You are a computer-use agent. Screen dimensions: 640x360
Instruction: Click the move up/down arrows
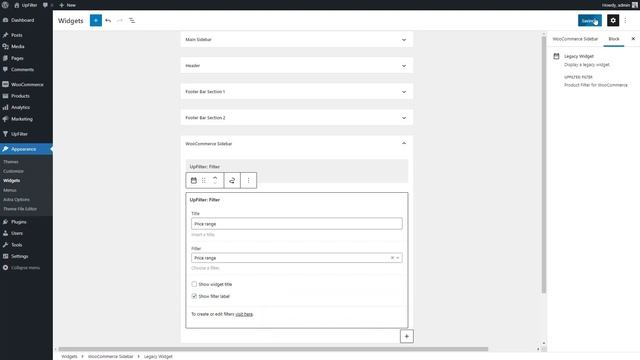click(215, 180)
